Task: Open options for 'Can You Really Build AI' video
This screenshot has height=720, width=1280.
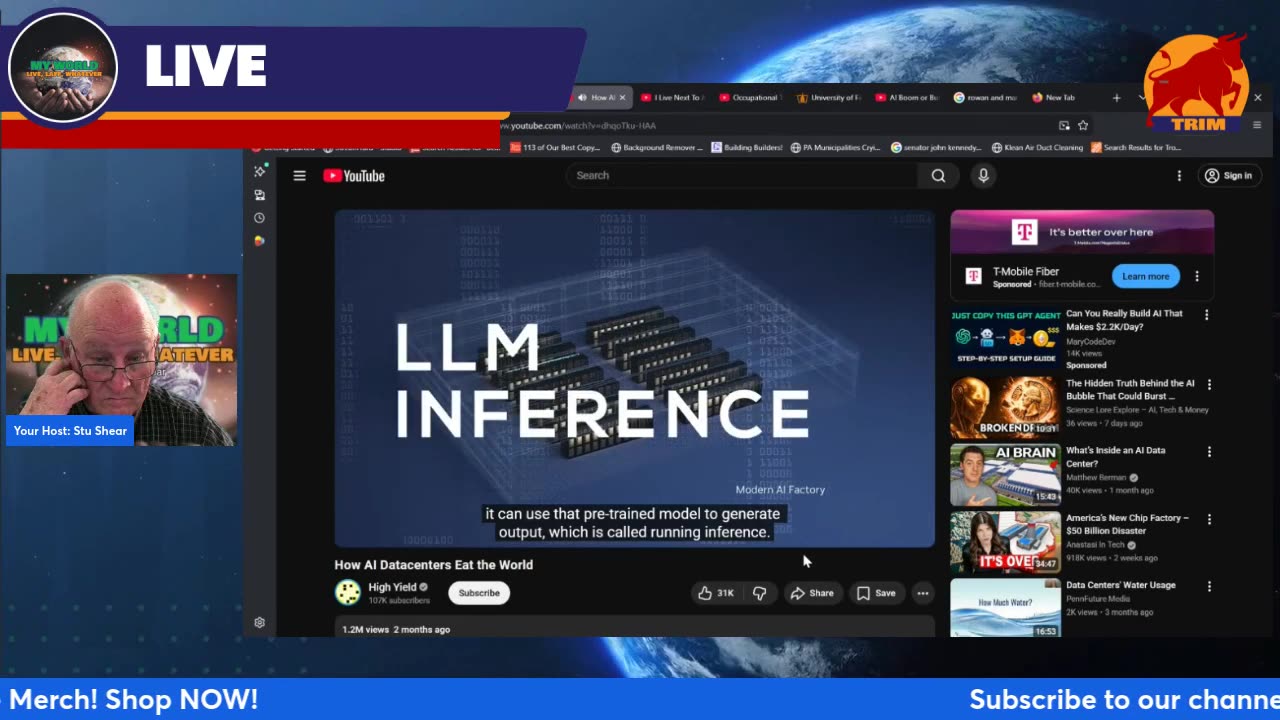Action: 1207,315
